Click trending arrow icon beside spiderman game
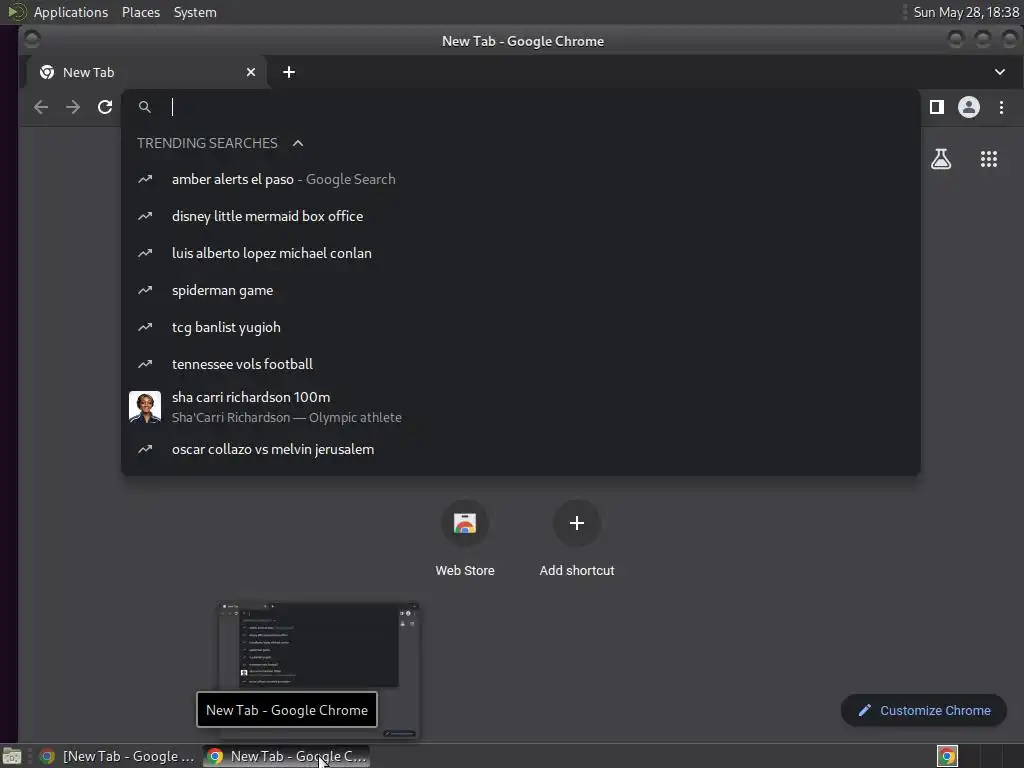The width and height of the screenshot is (1024, 768). pyautogui.click(x=145, y=291)
